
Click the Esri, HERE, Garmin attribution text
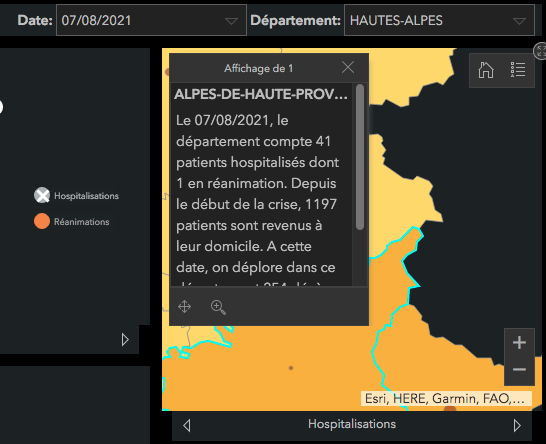pos(446,398)
